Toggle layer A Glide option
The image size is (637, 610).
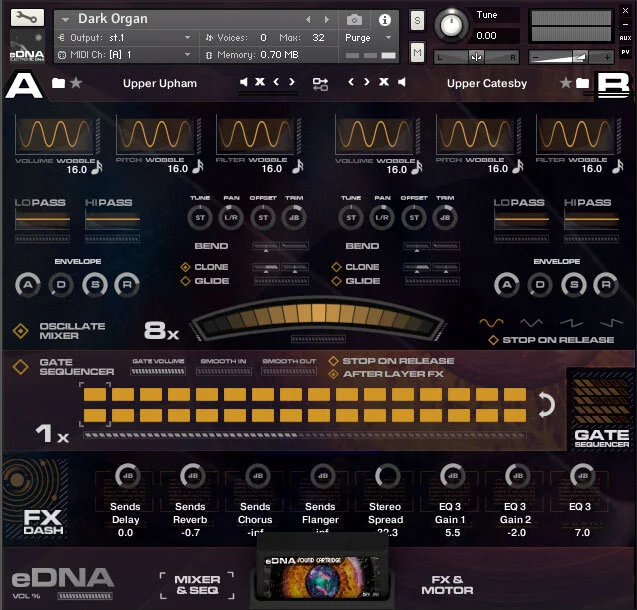pos(185,281)
